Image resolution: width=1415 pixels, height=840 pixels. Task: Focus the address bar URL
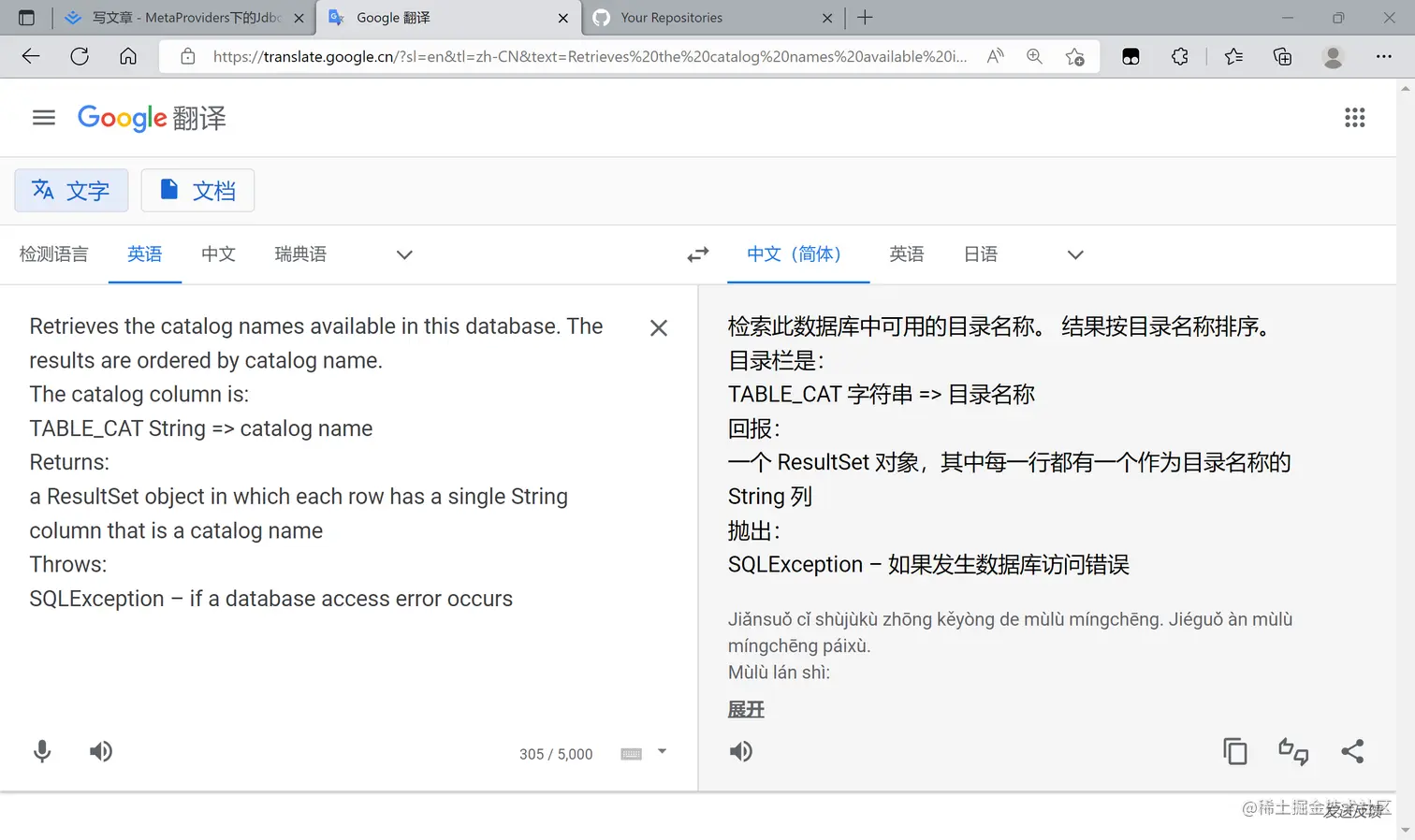(x=590, y=57)
